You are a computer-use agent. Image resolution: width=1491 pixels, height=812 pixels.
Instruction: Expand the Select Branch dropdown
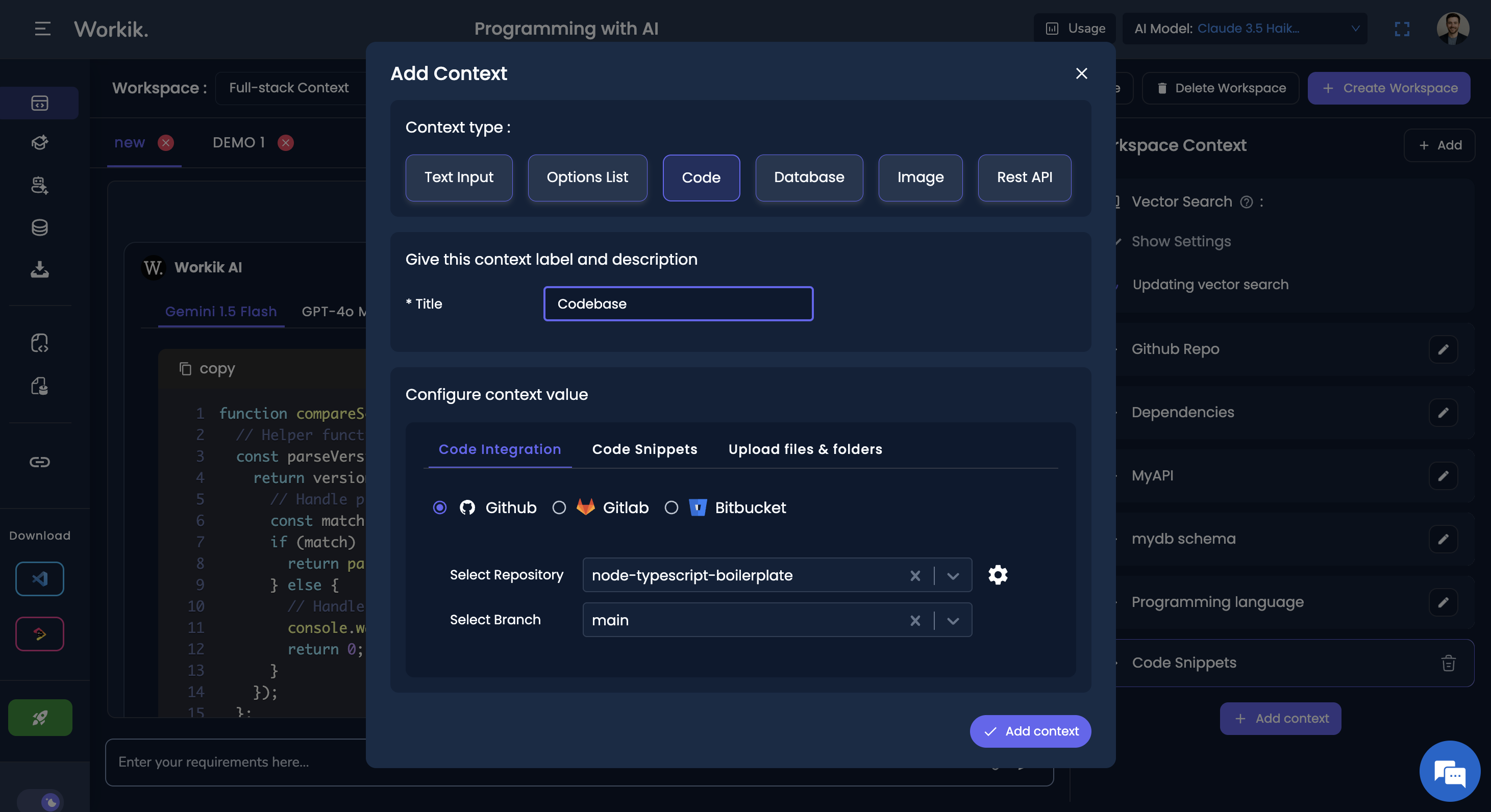click(x=952, y=620)
